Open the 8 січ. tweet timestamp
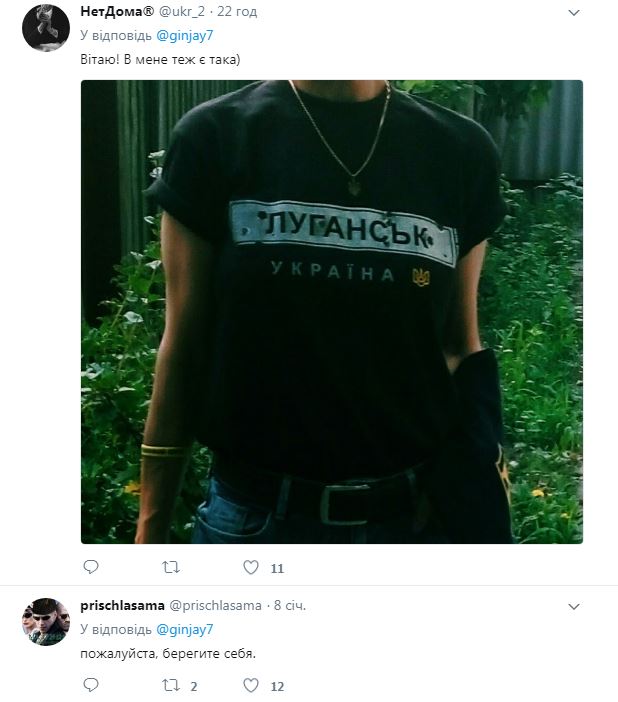Screen dimensions: 618x702 pos(290,605)
